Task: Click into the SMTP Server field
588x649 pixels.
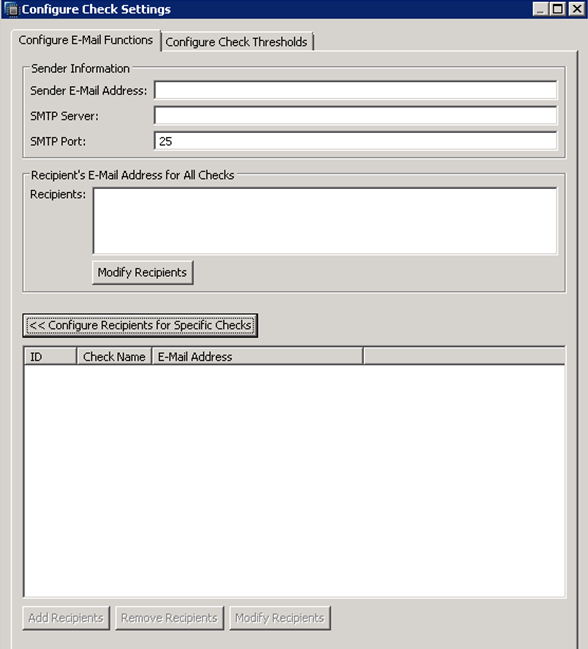Action: (355, 115)
